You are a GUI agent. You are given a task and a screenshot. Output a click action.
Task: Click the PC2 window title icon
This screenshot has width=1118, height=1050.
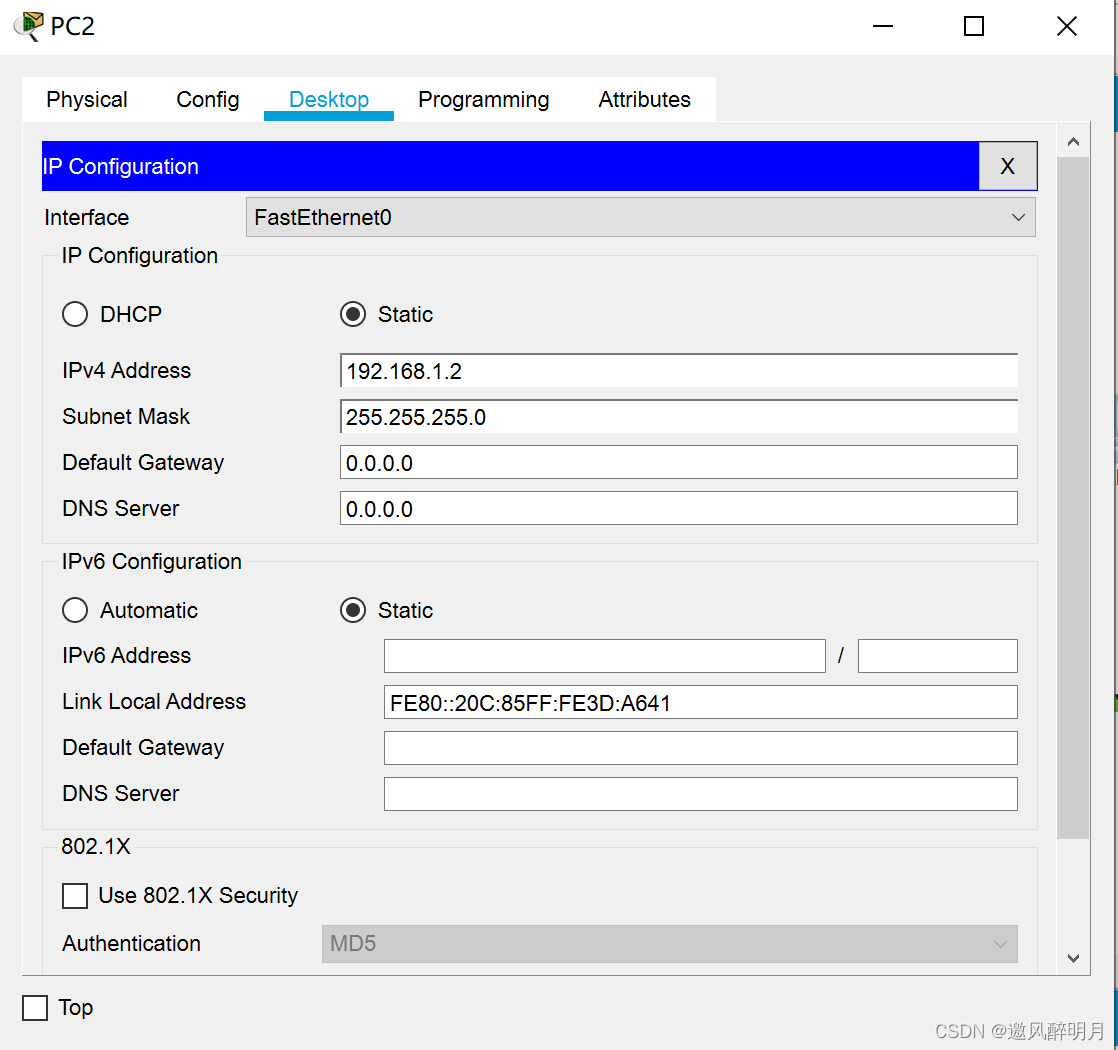click(29, 26)
